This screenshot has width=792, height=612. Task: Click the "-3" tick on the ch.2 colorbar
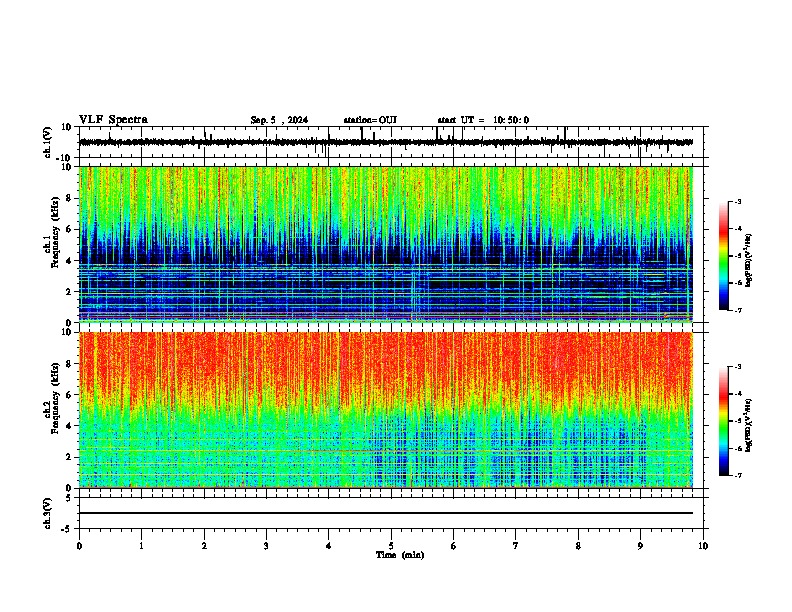(x=737, y=367)
